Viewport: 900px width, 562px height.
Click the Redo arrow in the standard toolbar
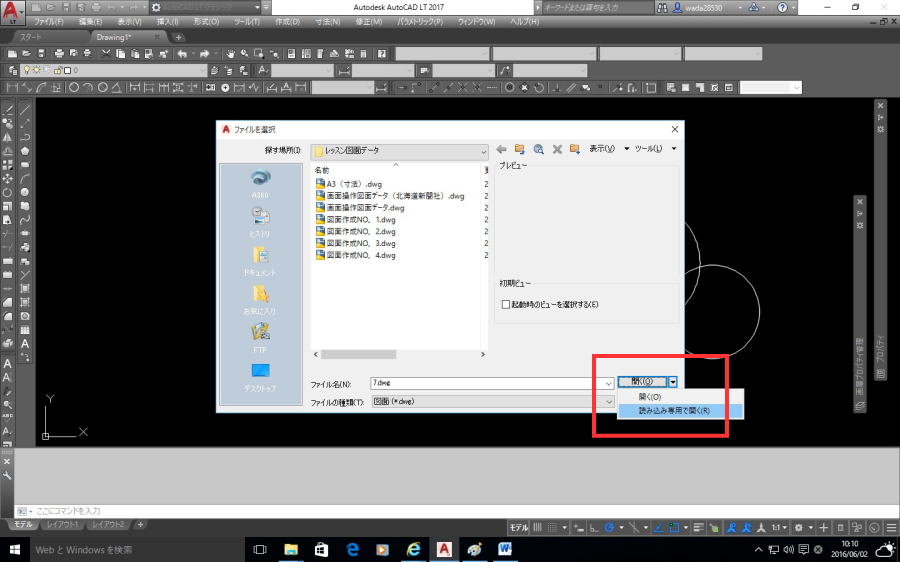(x=204, y=54)
